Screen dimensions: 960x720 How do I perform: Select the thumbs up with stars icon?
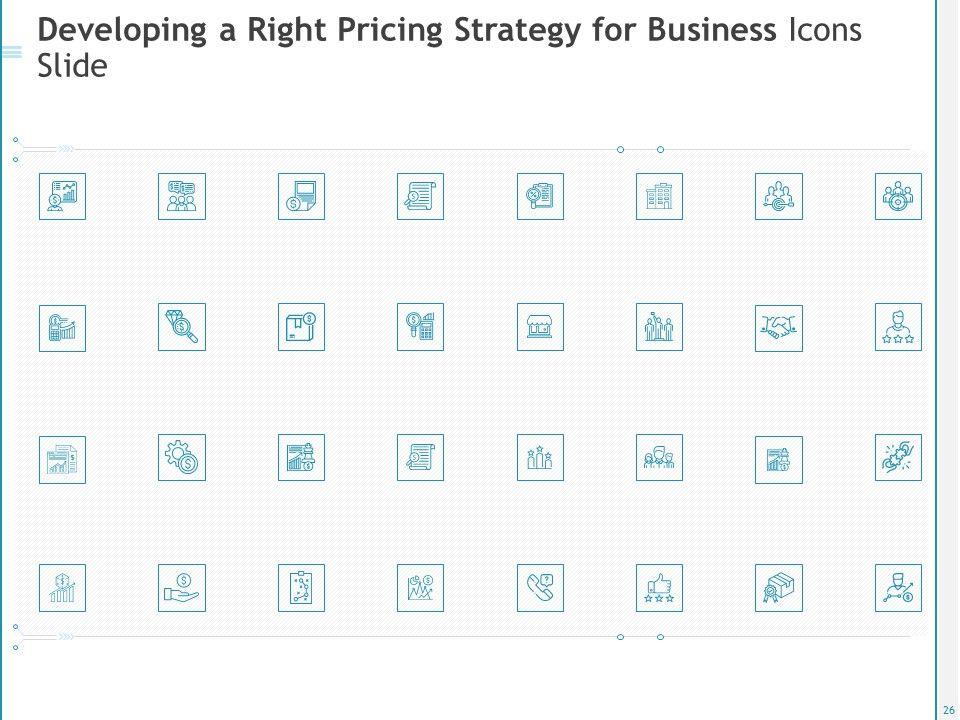click(x=659, y=588)
